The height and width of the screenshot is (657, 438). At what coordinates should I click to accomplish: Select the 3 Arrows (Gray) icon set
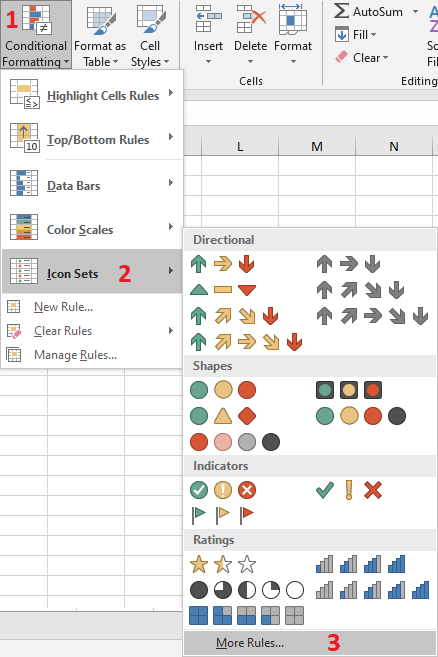click(x=348, y=264)
